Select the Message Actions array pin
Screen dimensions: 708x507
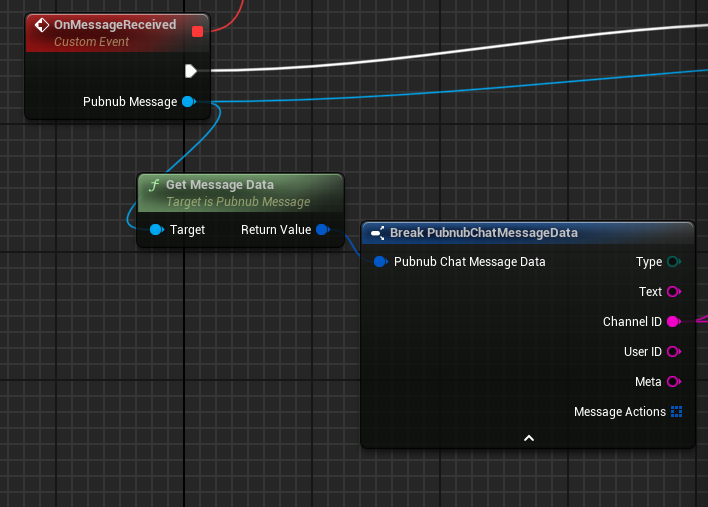click(676, 412)
